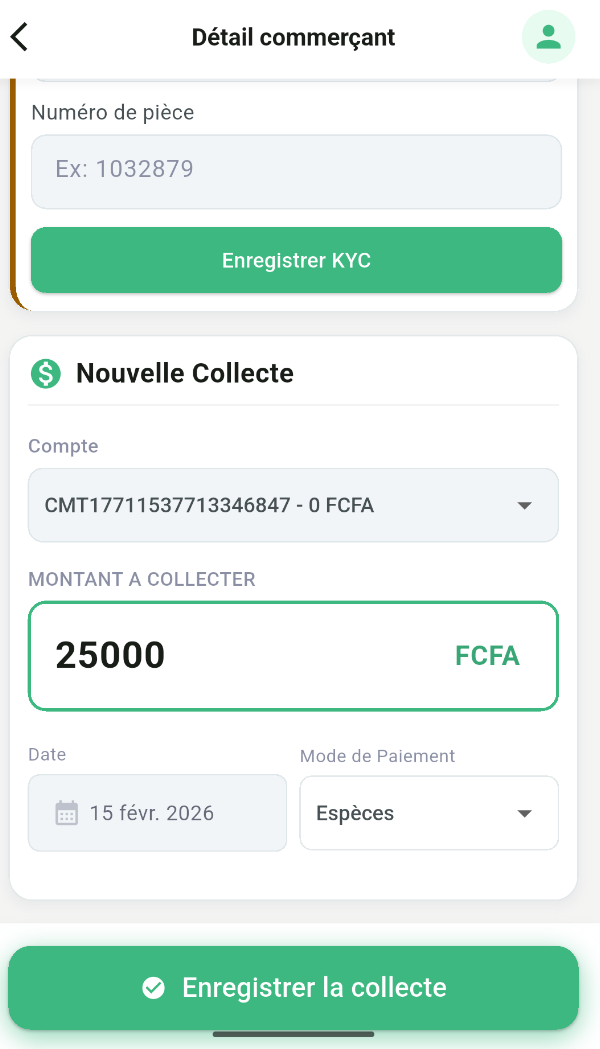This screenshot has width=600, height=1049.
Task: Select the FCFA currency label
Action: (x=487, y=655)
